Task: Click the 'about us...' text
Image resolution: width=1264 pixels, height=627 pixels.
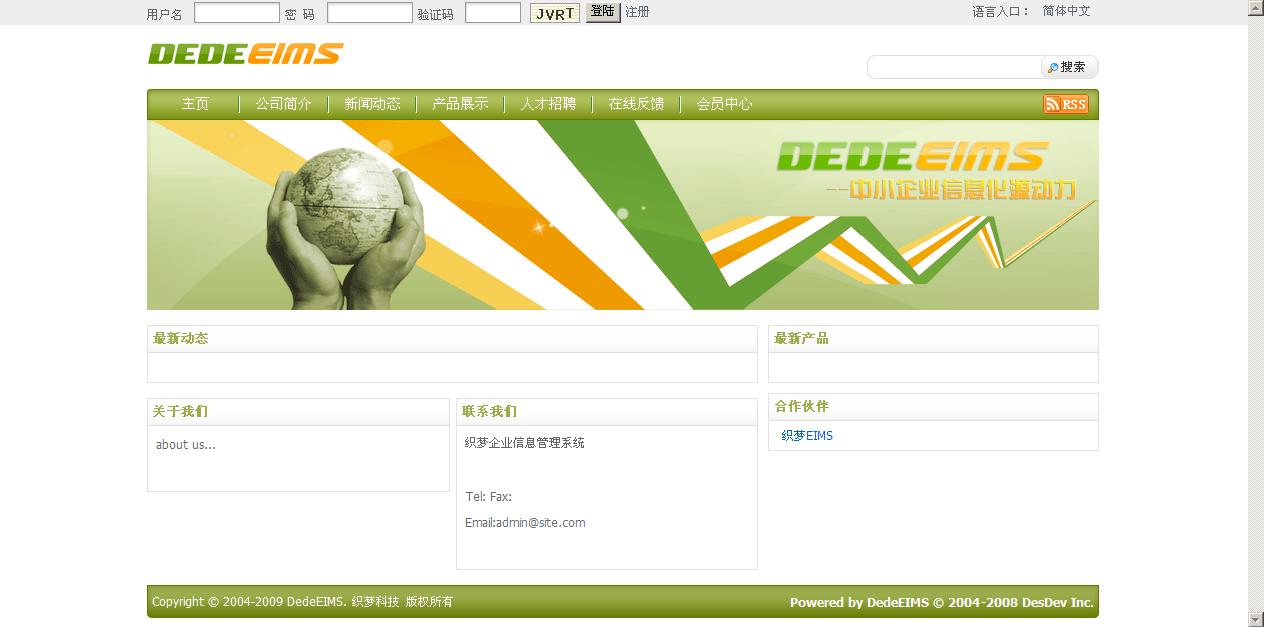Action: pyautogui.click(x=186, y=445)
